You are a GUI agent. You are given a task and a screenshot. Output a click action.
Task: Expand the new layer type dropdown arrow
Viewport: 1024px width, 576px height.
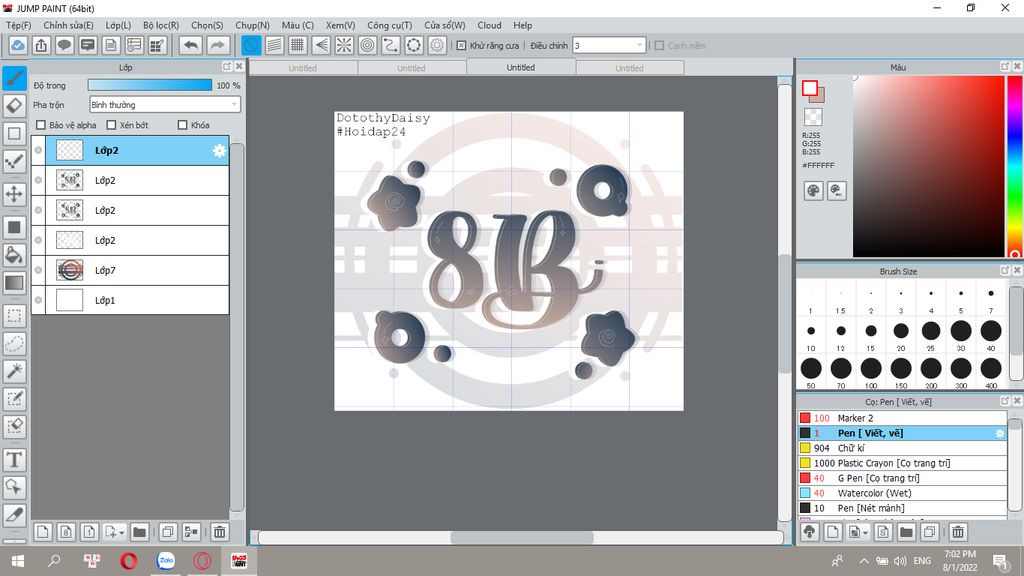point(121,533)
